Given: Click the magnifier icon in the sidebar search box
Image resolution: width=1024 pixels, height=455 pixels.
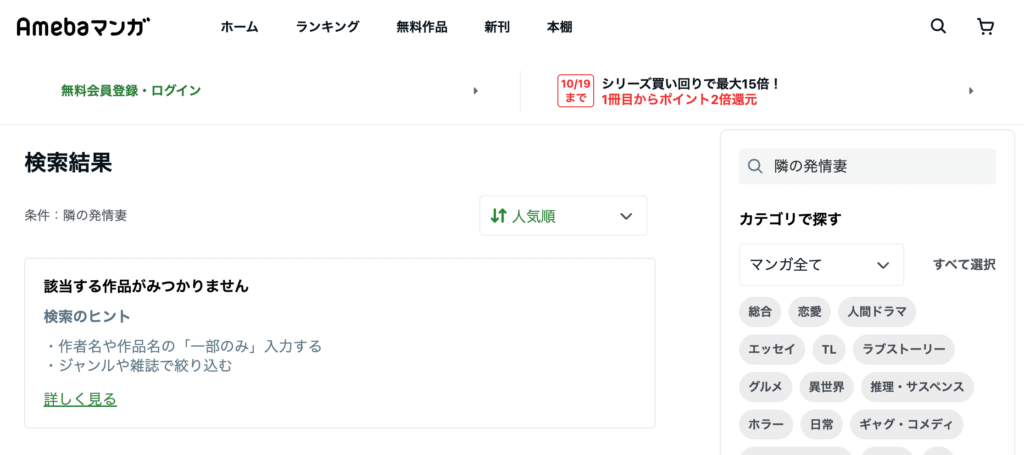Looking at the screenshot, I should (x=755, y=166).
